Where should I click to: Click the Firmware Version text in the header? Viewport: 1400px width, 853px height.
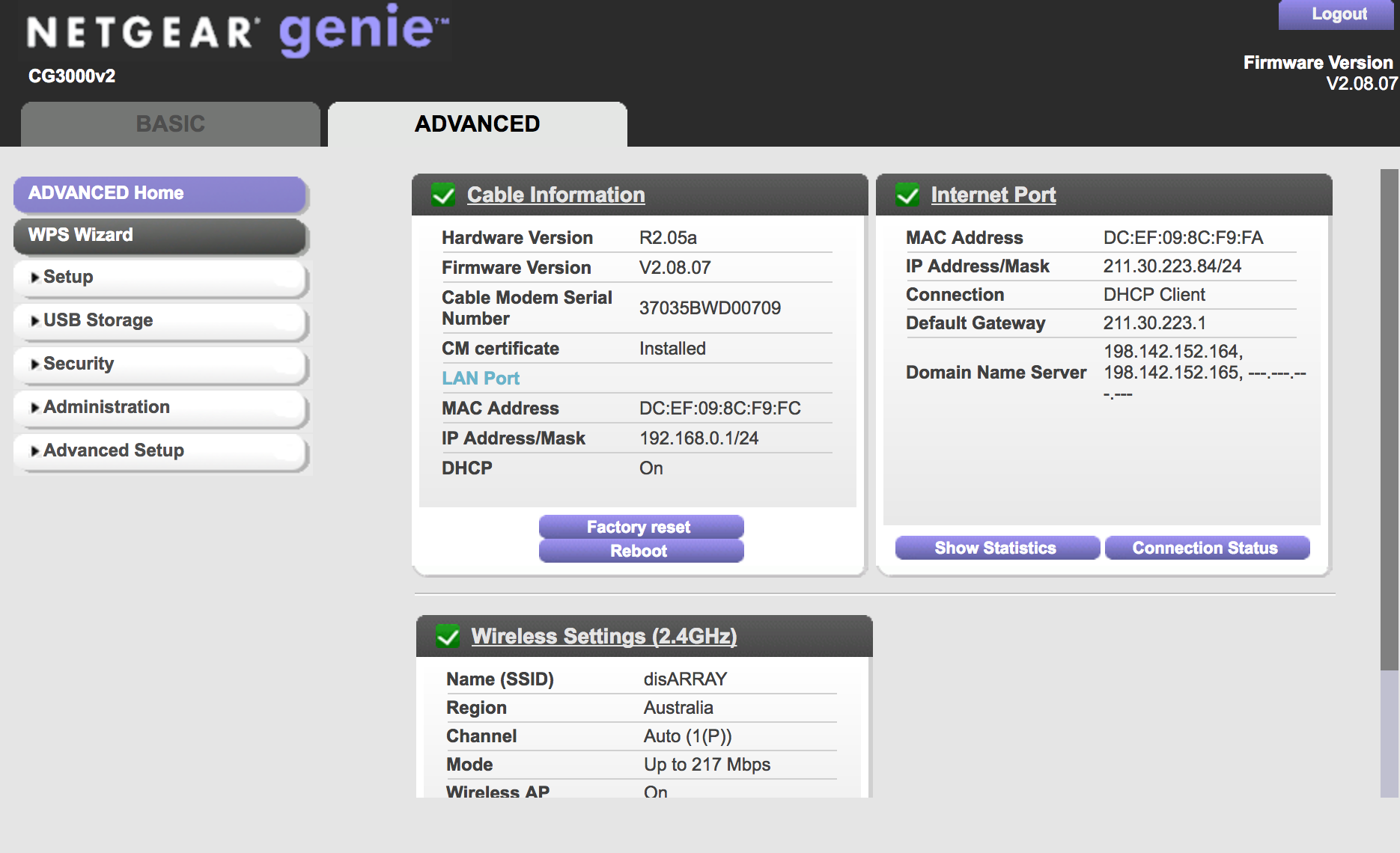1318,63
